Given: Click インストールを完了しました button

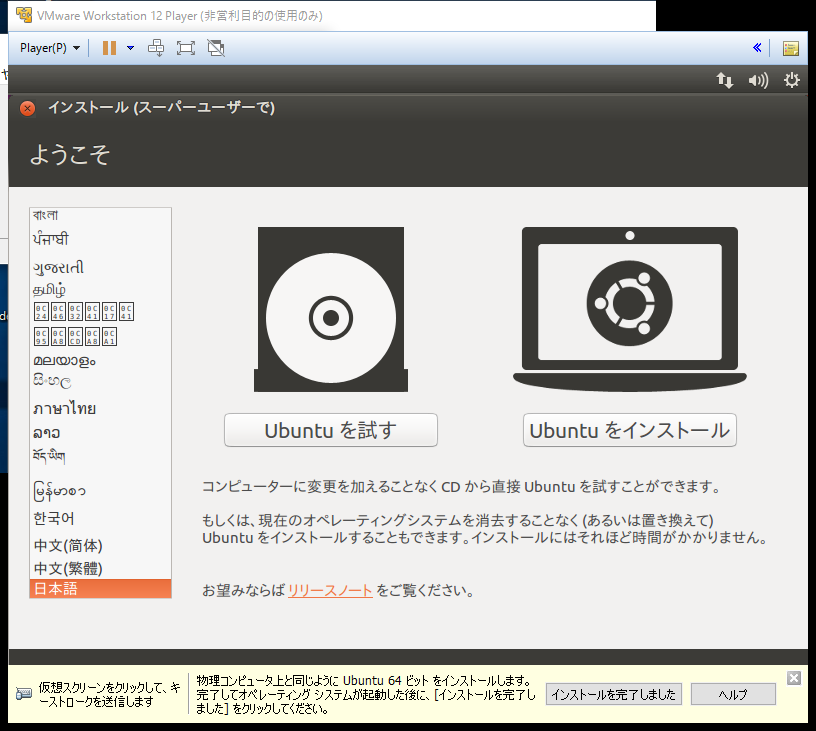Looking at the screenshot, I should (614, 694).
